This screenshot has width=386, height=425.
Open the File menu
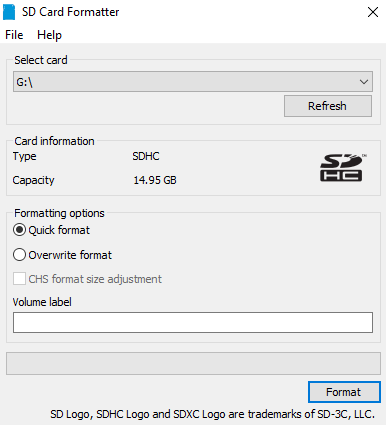[x=14, y=35]
